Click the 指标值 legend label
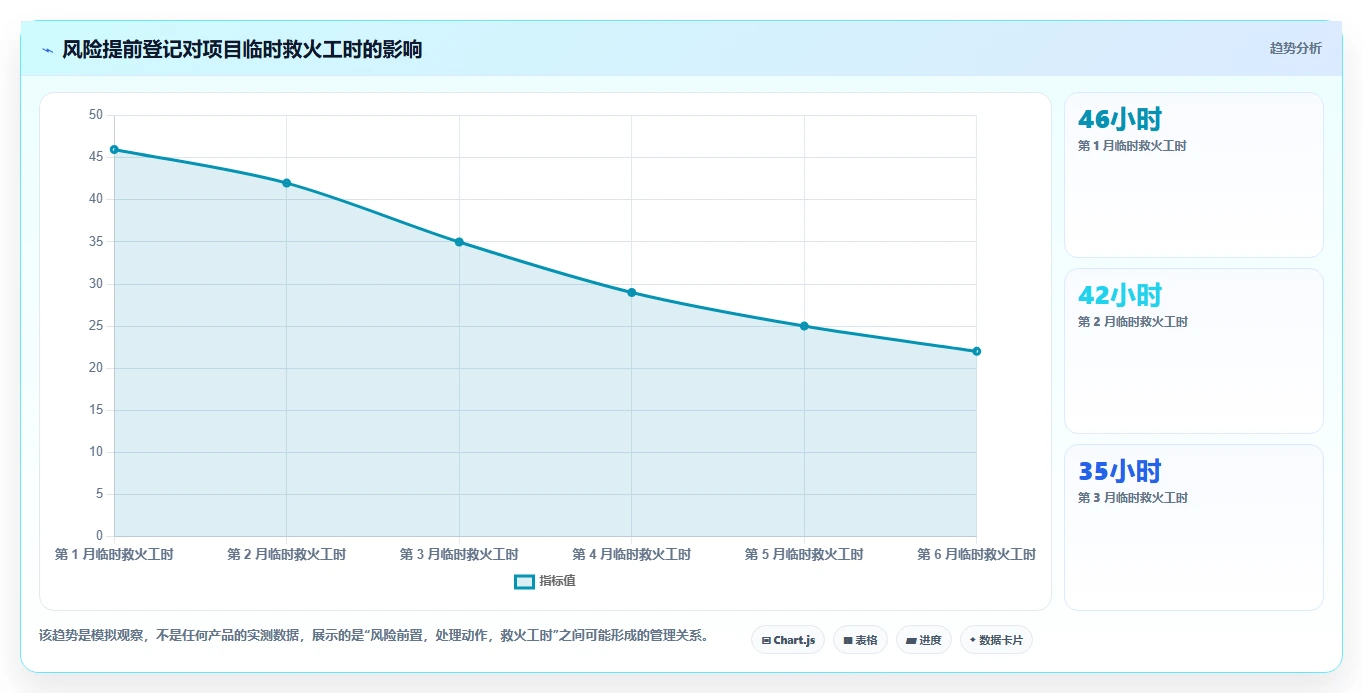Viewport: 1363px width, 693px height. pyautogui.click(x=557, y=581)
